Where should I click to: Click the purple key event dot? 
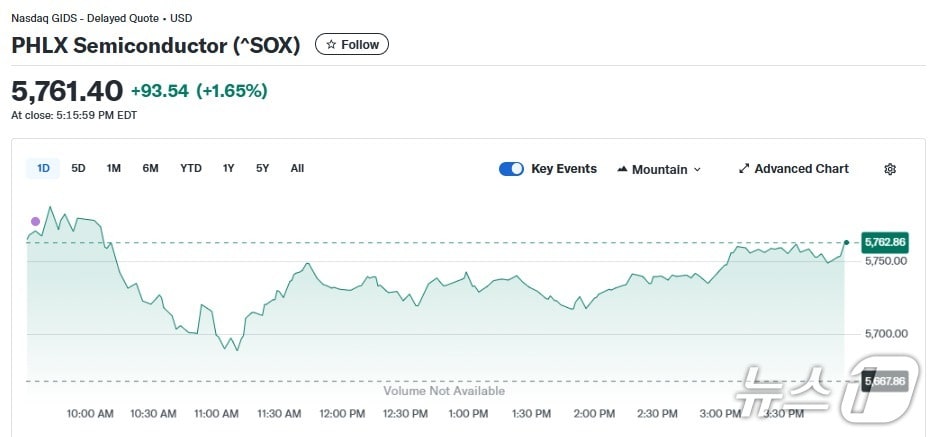point(36,221)
